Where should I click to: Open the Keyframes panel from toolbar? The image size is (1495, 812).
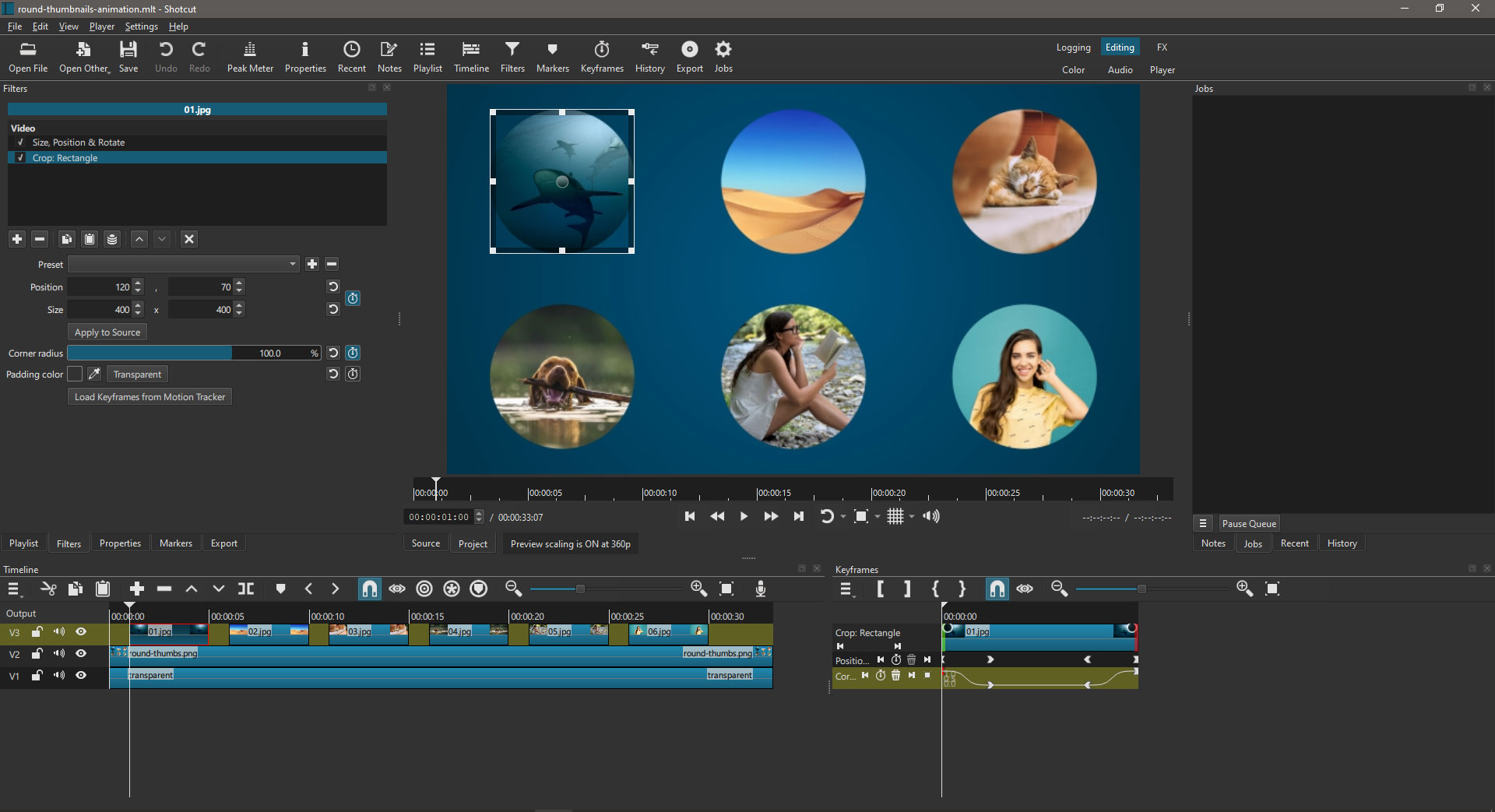click(x=601, y=57)
